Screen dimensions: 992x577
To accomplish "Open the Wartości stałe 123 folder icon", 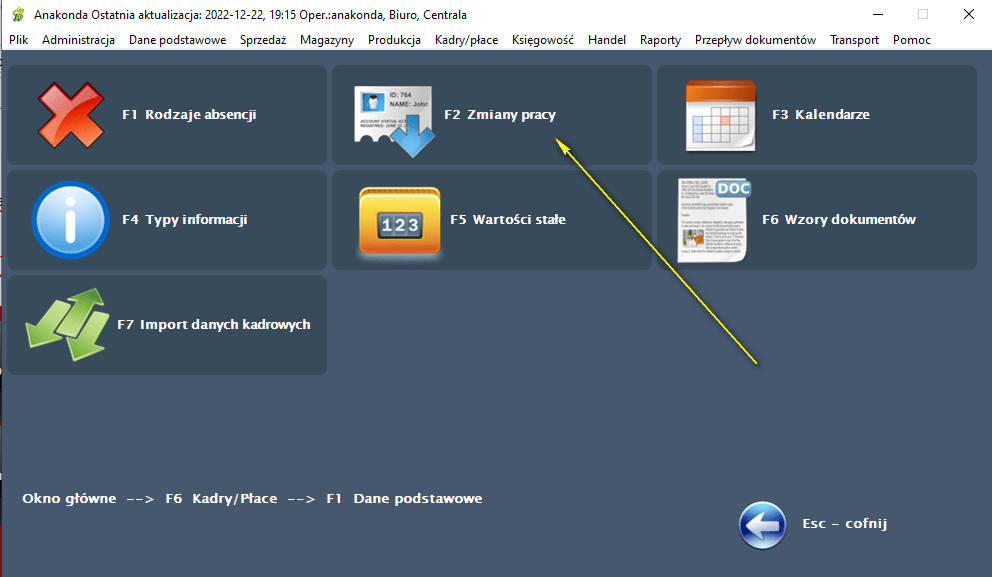I will pyautogui.click(x=399, y=221).
